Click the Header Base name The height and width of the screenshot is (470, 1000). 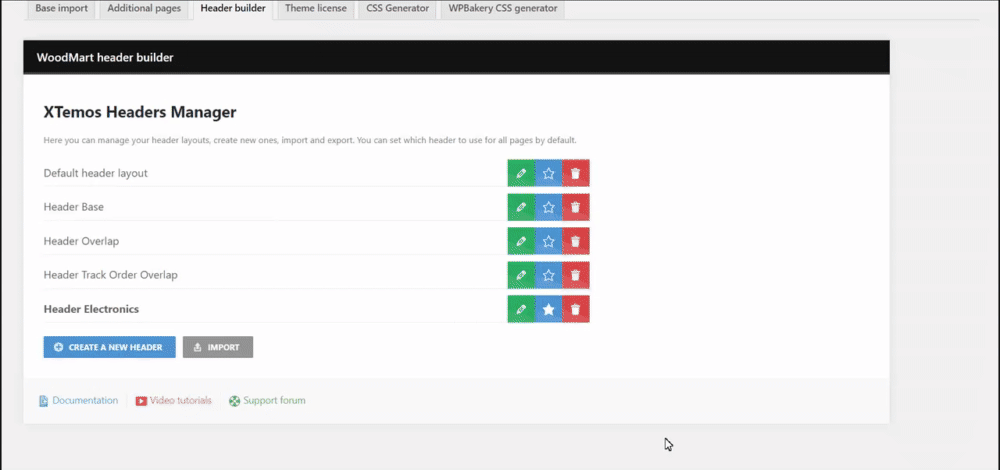(73, 207)
